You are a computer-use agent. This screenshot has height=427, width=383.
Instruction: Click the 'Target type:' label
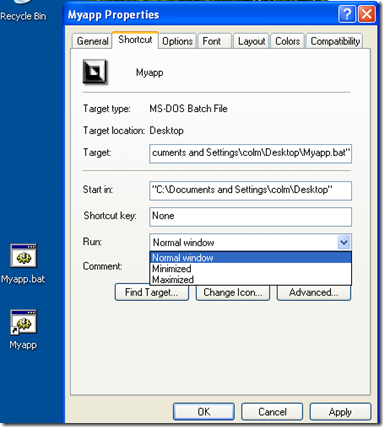[107, 109]
